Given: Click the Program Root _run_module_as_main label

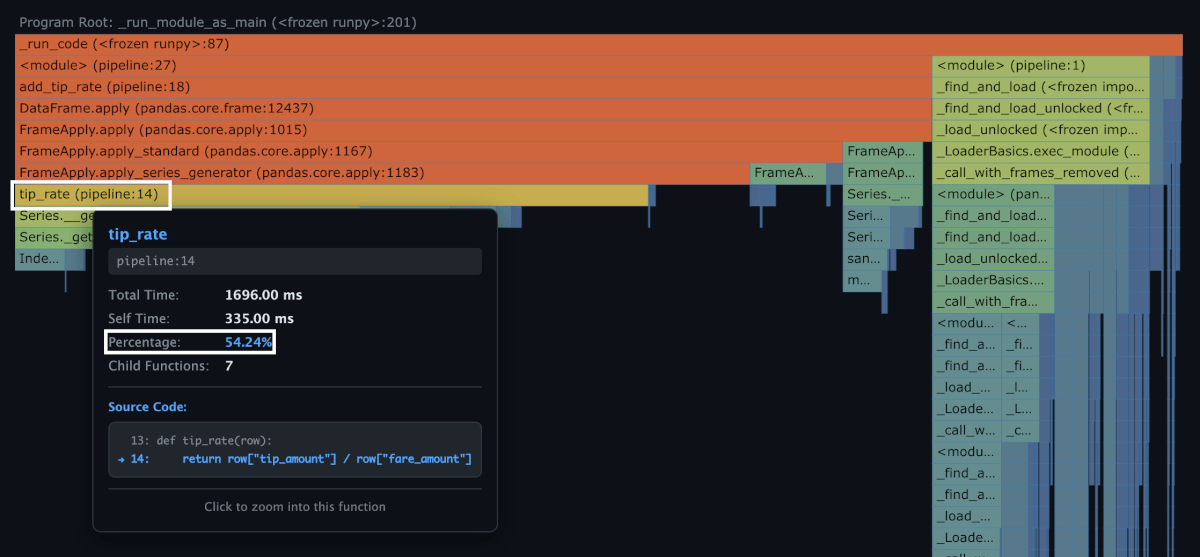Looking at the screenshot, I should [218, 22].
